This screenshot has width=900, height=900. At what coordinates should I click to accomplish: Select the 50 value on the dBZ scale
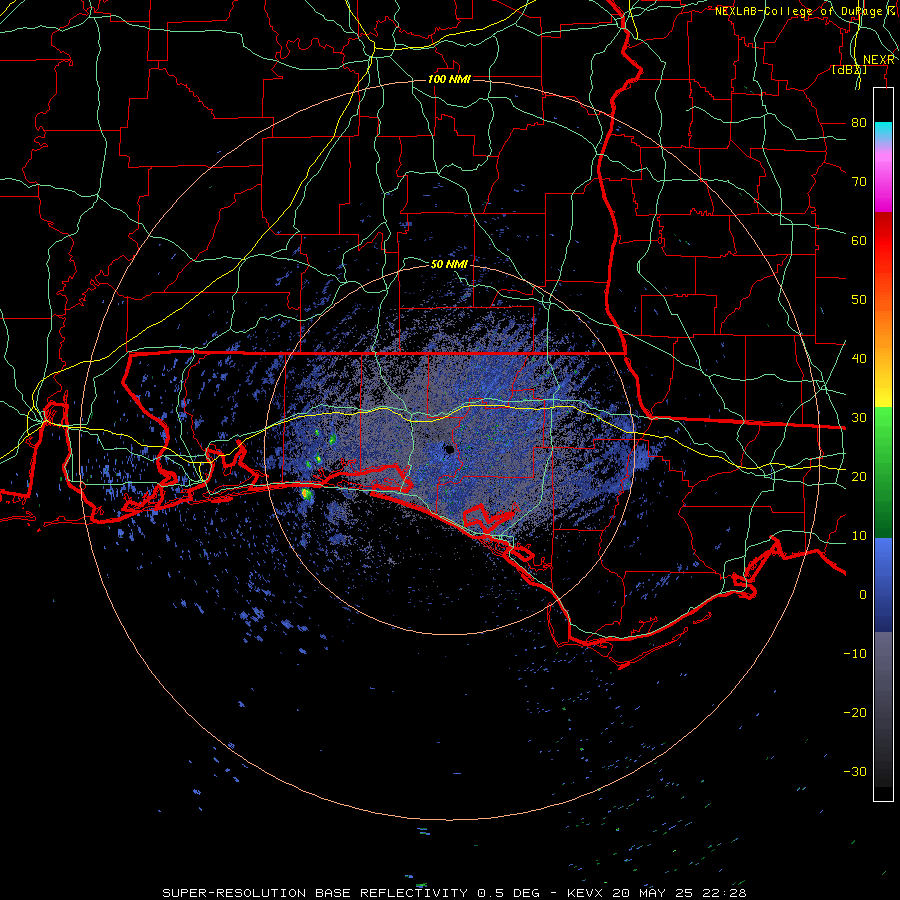point(859,300)
